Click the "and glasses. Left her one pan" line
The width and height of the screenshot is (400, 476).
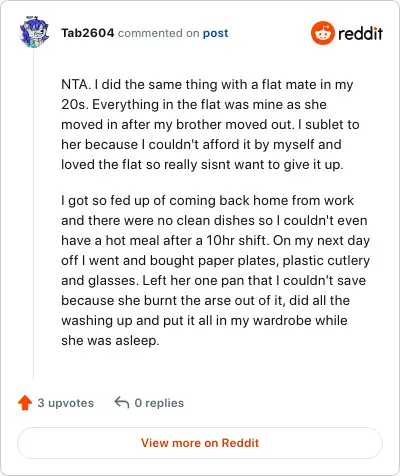pos(214,281)
